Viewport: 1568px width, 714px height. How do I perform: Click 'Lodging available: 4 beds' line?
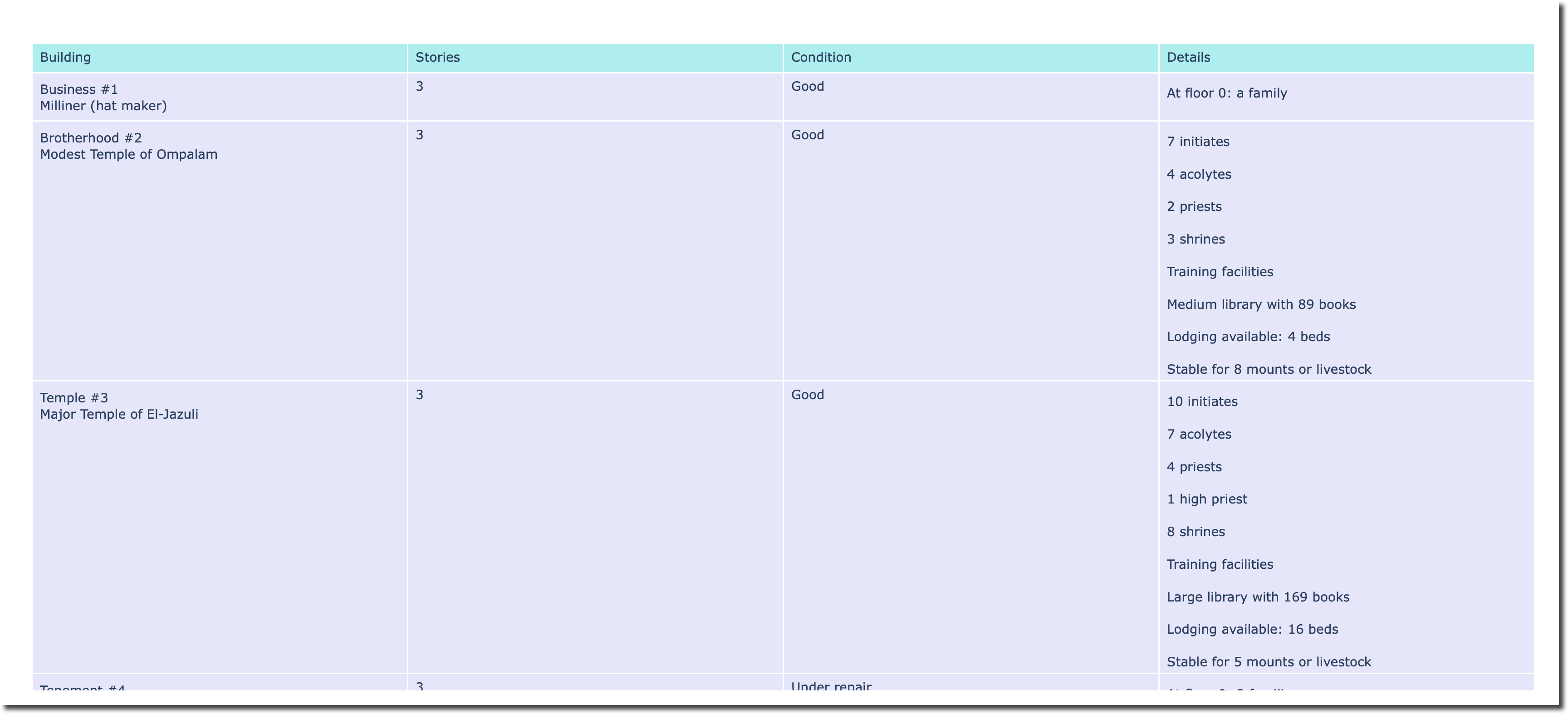(1248, 337)
